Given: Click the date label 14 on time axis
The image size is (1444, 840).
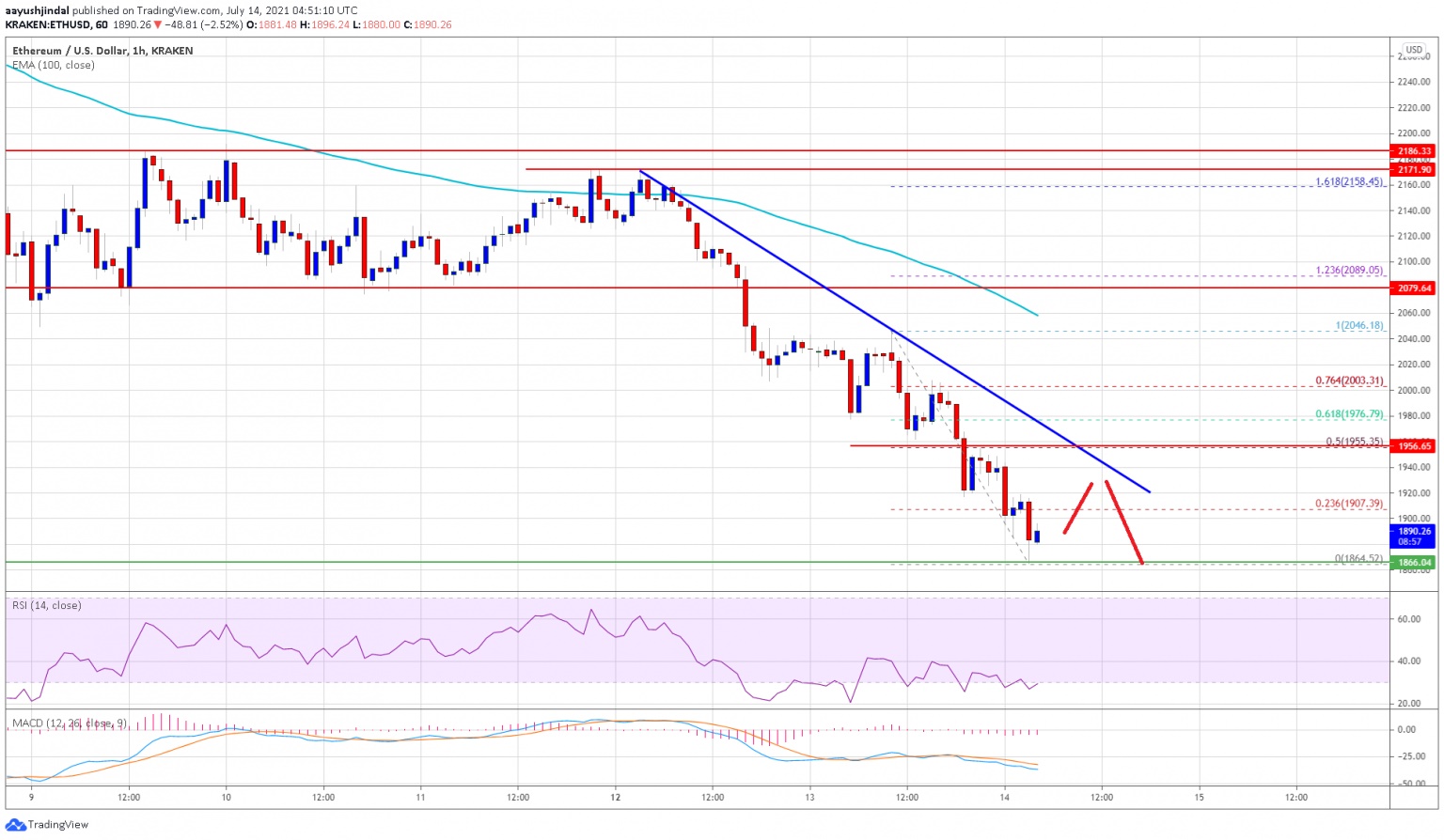Looking at the screenshot, I should click(x=1004, y=798).
